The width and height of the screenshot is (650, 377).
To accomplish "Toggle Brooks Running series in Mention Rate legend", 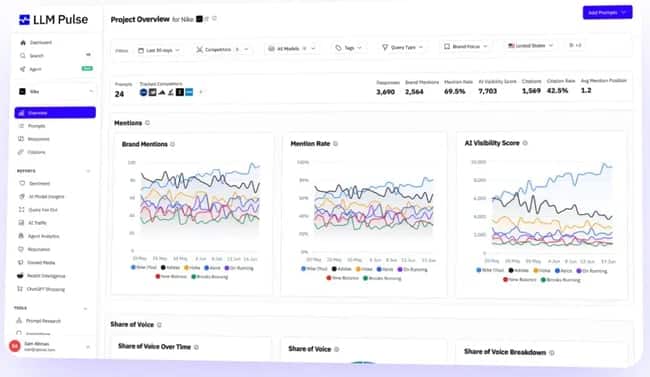I will pos(382,278).
